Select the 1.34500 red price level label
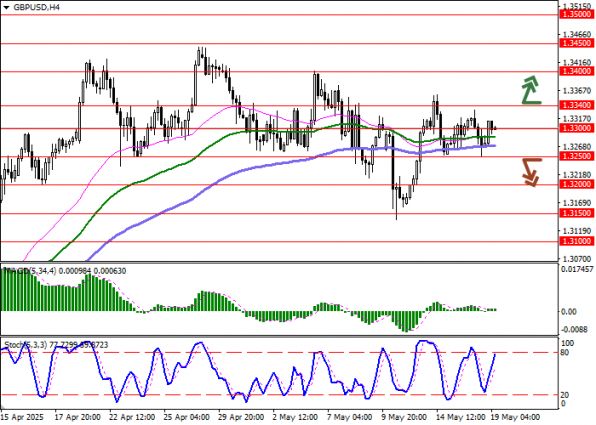Image resolution: width=596 pixels, height=425 pixels. click(x=577, y=43)
